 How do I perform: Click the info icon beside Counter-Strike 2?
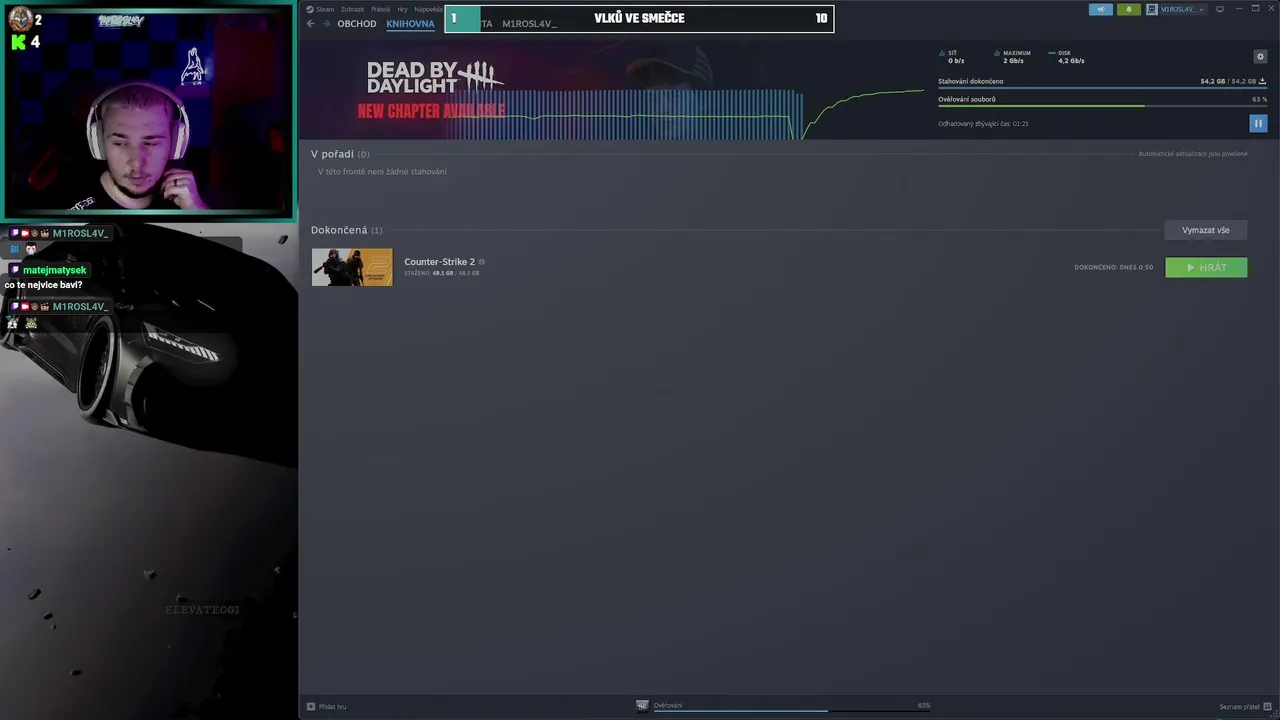click(x=482, y=262)
